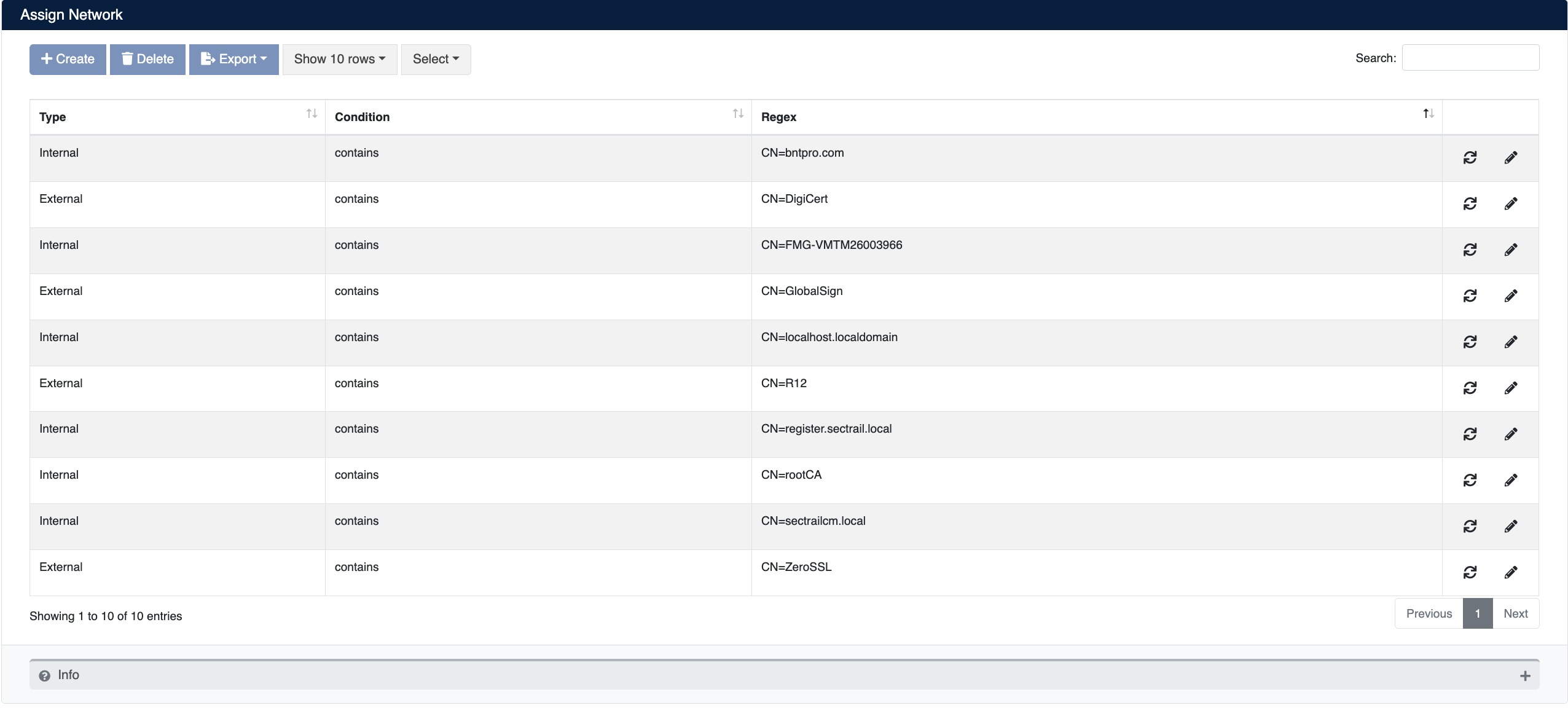Refresh the CN=rootCA rule
The width and height of the screenshot is (1568, 708).
point(1470,480)
